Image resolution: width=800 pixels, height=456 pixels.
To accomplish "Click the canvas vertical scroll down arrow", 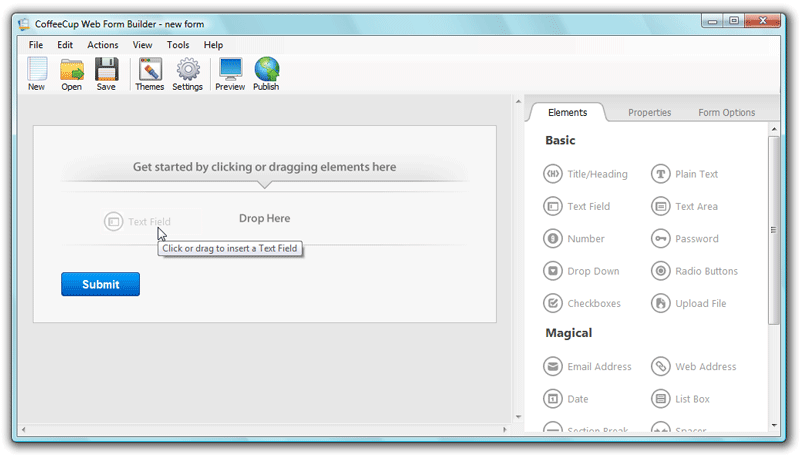I will [518, 417].
